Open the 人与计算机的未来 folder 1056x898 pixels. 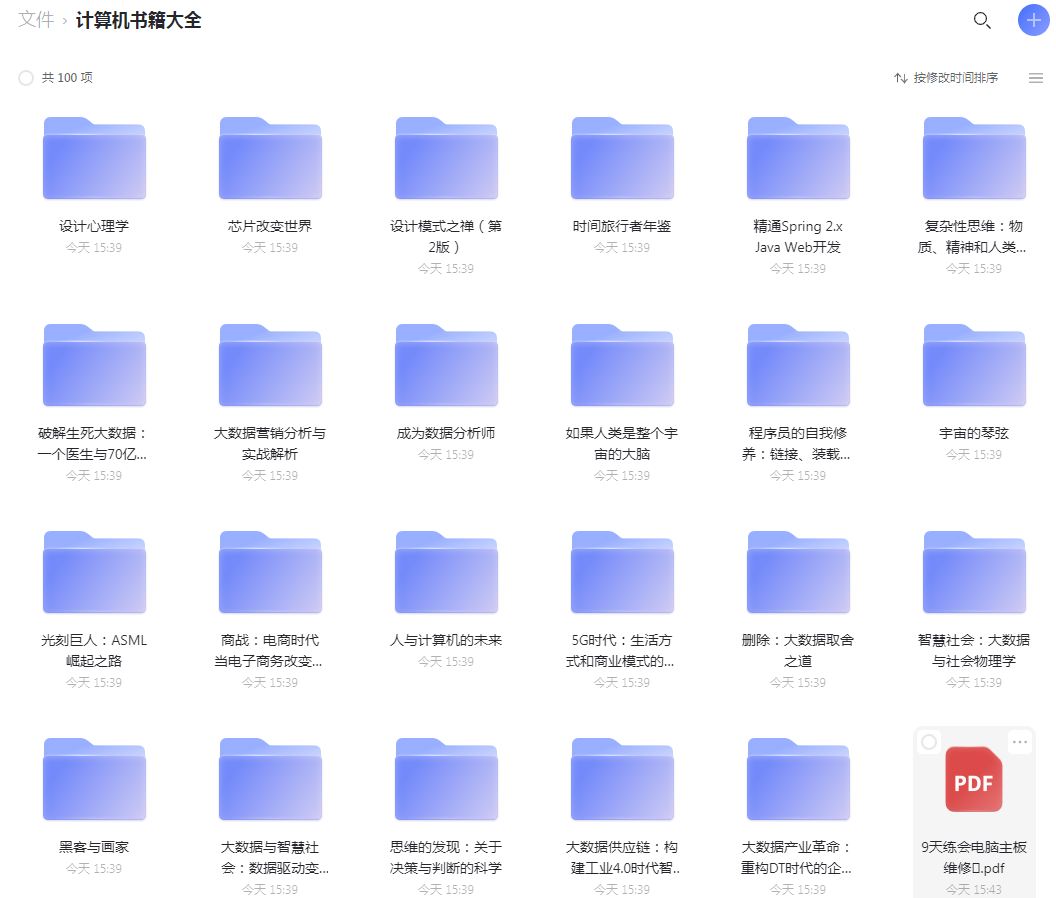point(446,573)
